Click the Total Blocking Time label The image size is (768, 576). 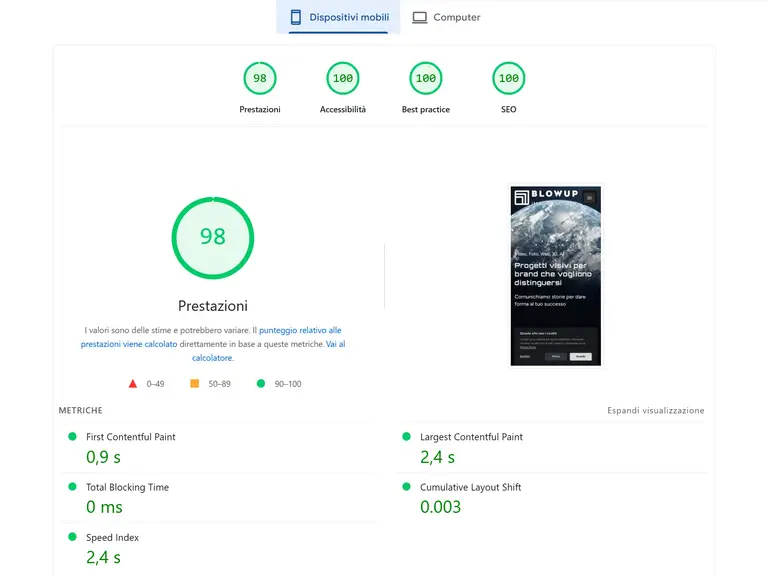point(127,487)
